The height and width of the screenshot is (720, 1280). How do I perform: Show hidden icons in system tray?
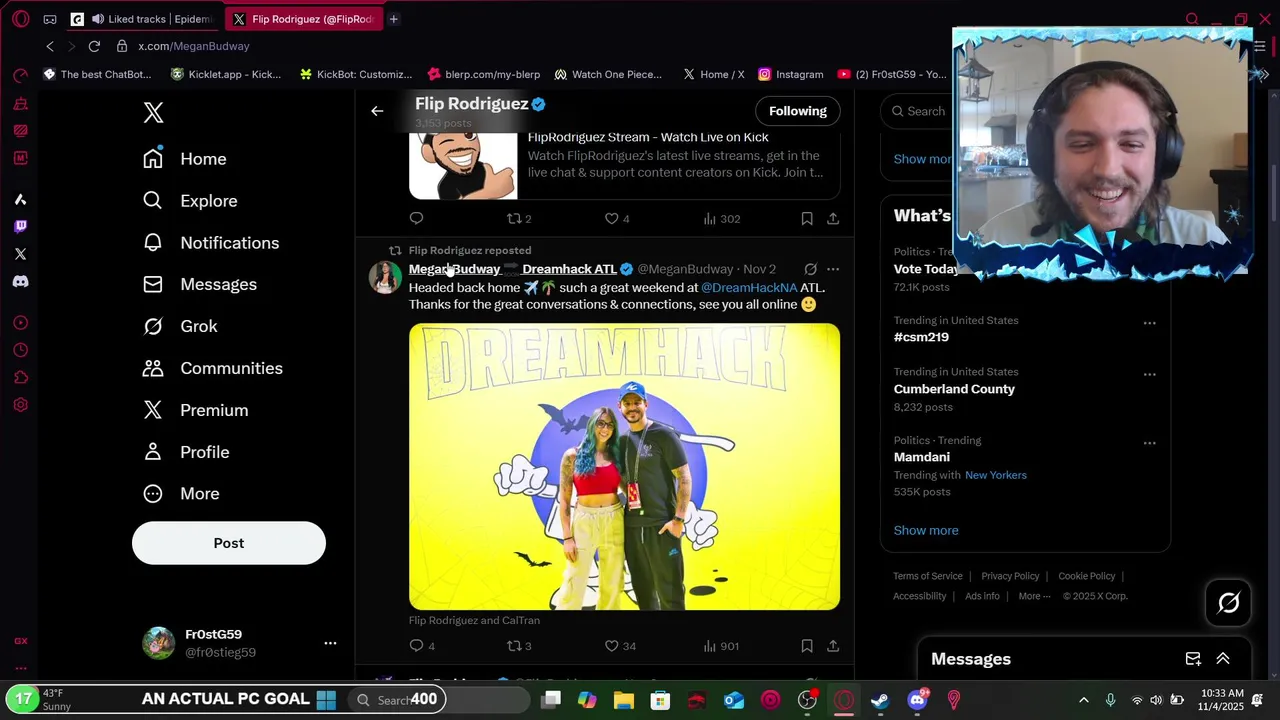(1083, 700)
